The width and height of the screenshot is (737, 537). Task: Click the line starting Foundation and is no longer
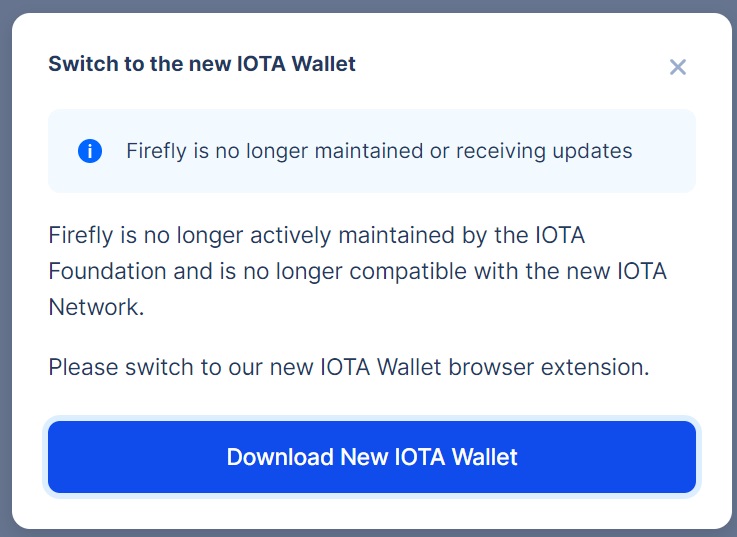tap(358, 272)
